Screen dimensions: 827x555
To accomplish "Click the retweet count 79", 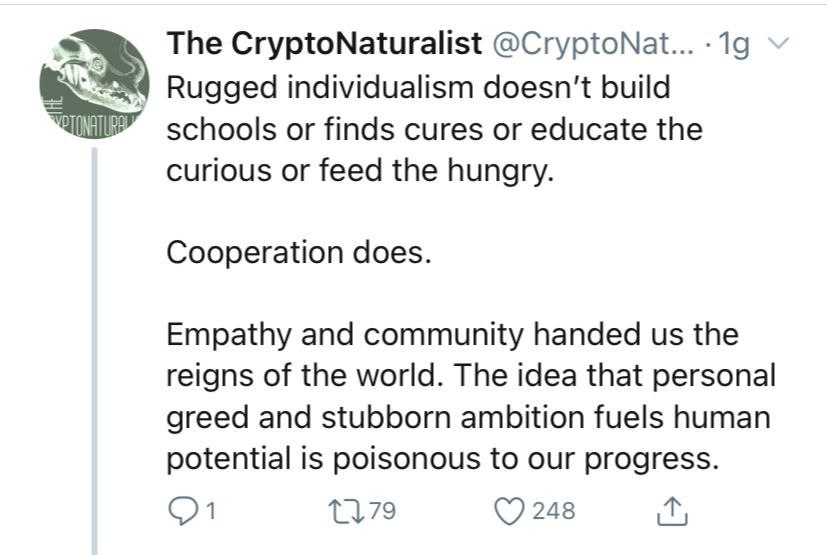I will pyautogui.click(x=381, y=512).
